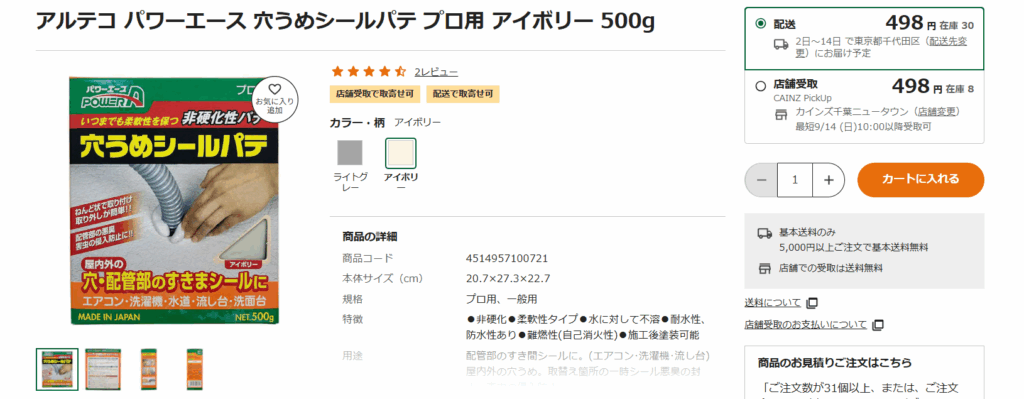Click the store icon beside カインズ千葉ニュータウン

point(780,115)
